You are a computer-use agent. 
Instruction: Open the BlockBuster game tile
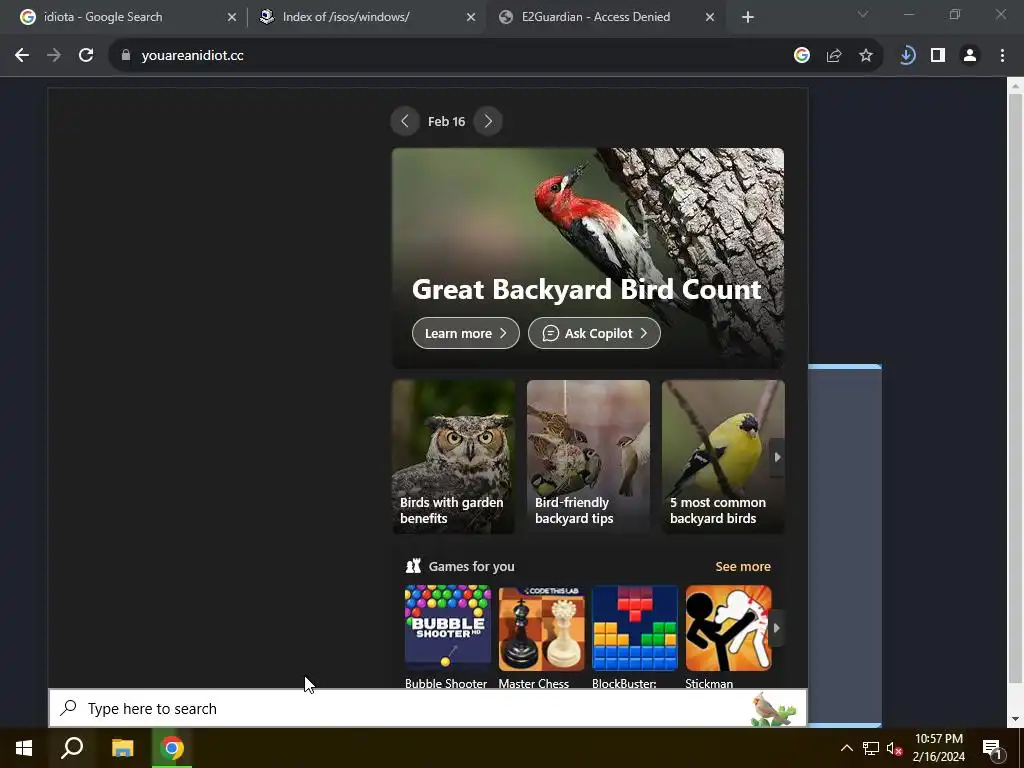pos(635,637)
